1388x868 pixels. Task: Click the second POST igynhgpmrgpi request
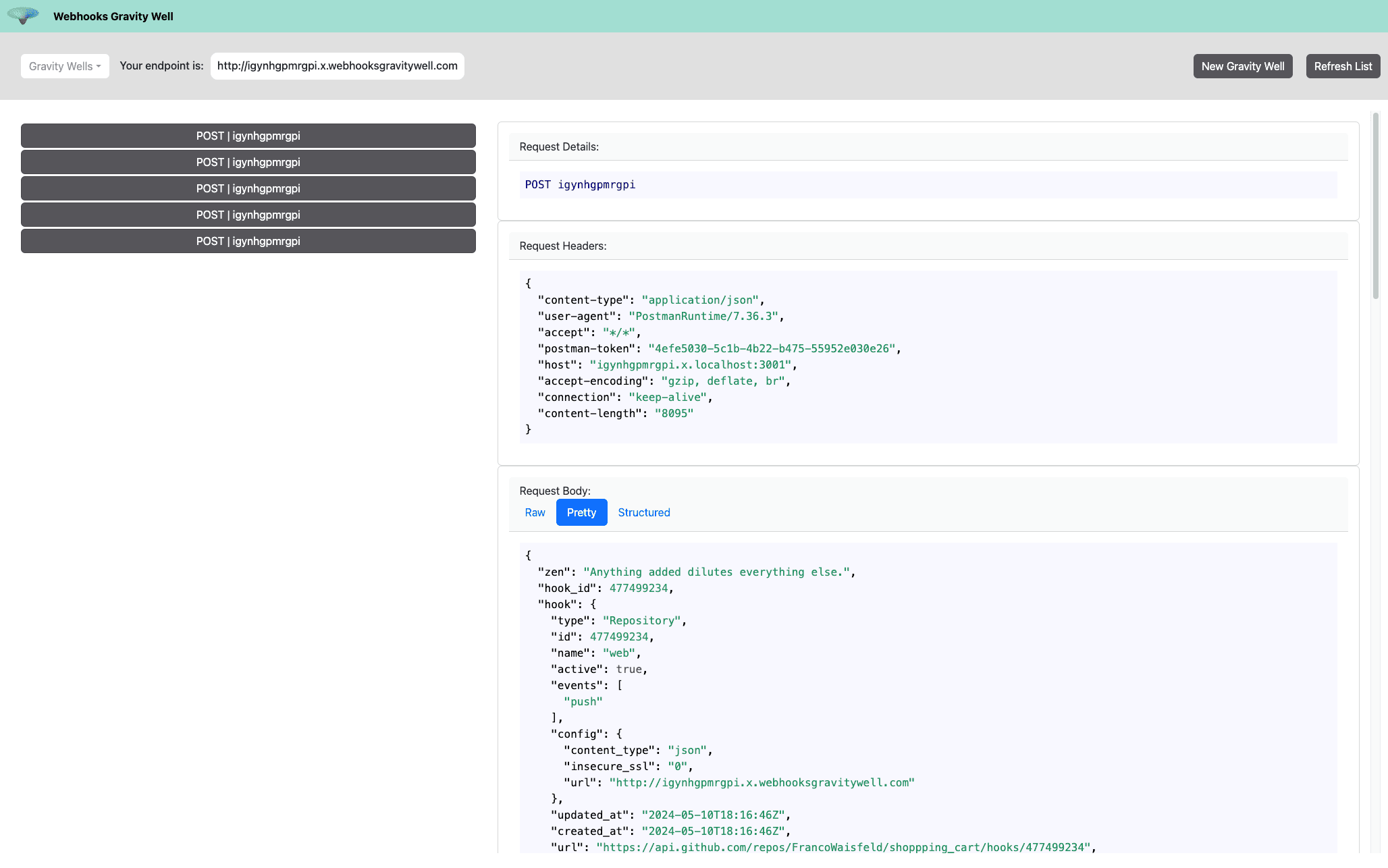(x=248, y=161)
